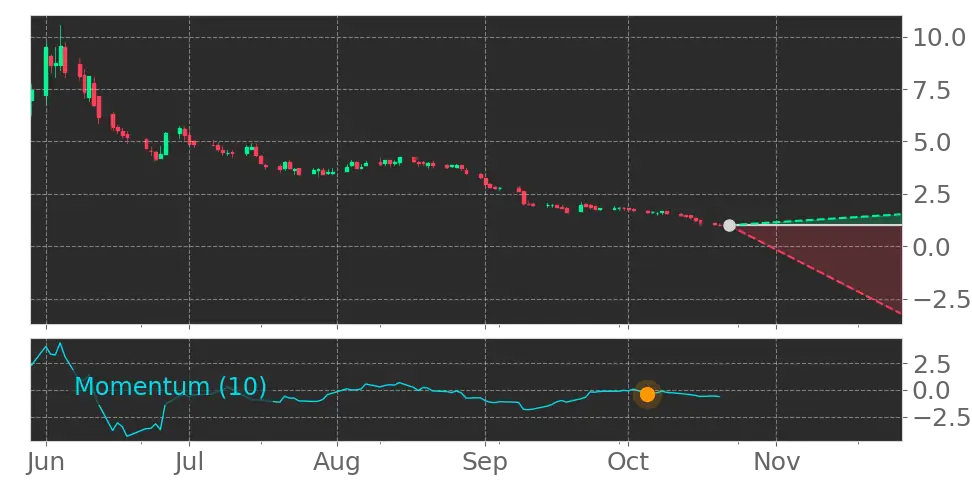The image size is (972, 486).
Task: Click the Aug x-axis label
Action: click(x=337, y=462)
